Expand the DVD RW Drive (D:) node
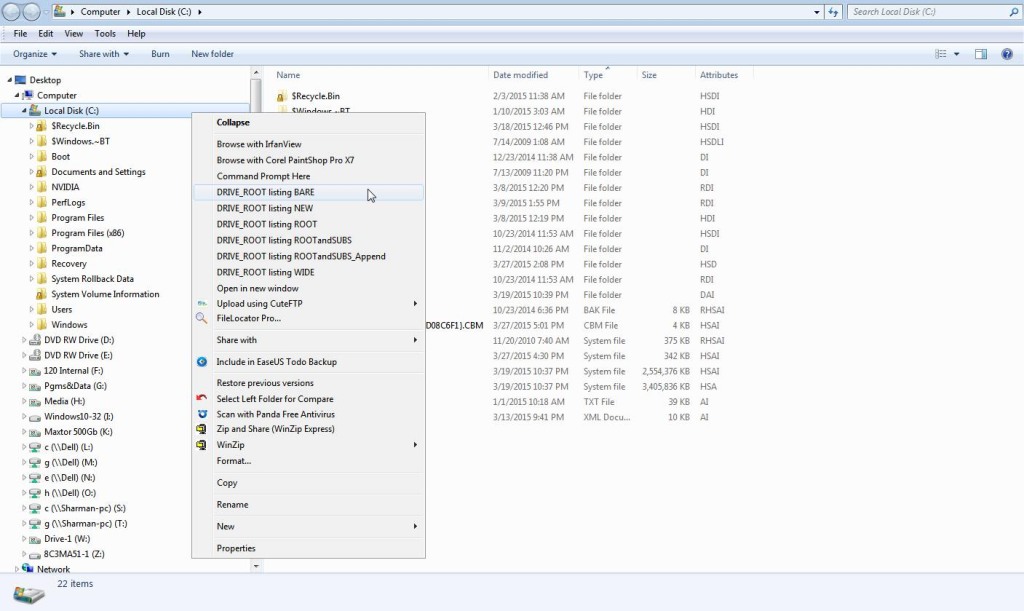 tap(23, 340)
